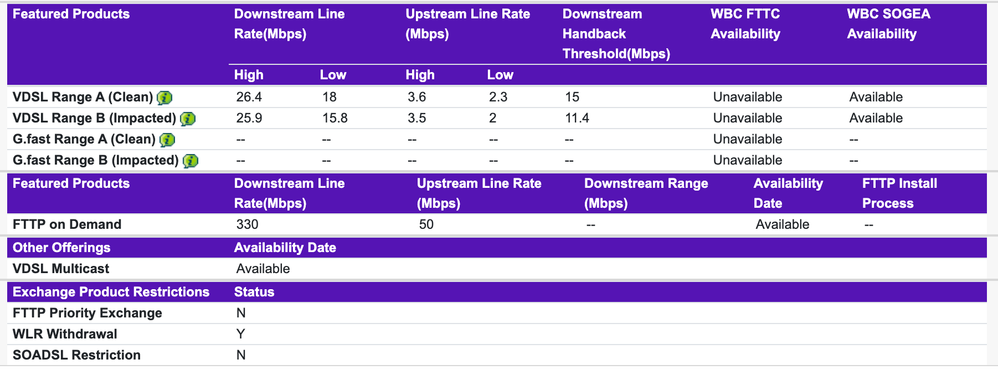
Task: Click the Downstream Range (Mbps) header
Action: pos(646,193)
